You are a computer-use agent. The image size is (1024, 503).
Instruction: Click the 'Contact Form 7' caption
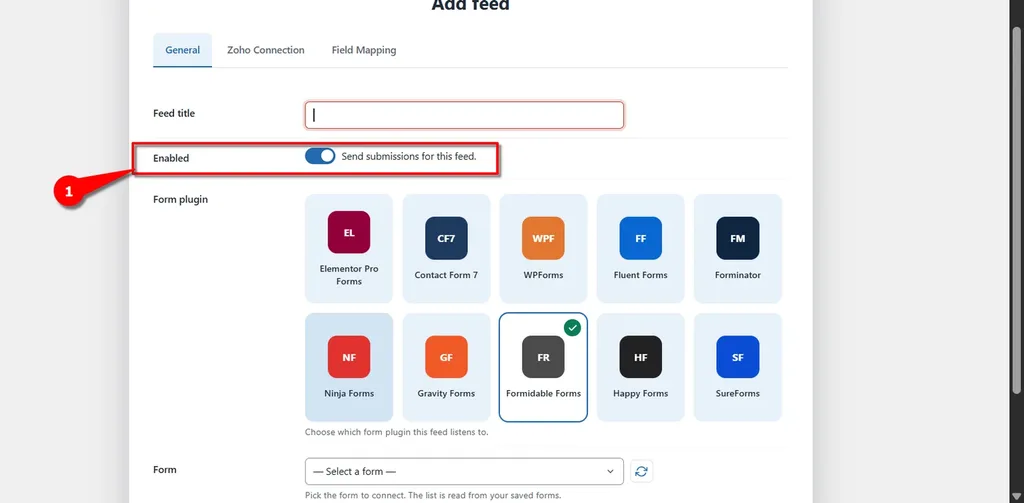click(446, 275)
